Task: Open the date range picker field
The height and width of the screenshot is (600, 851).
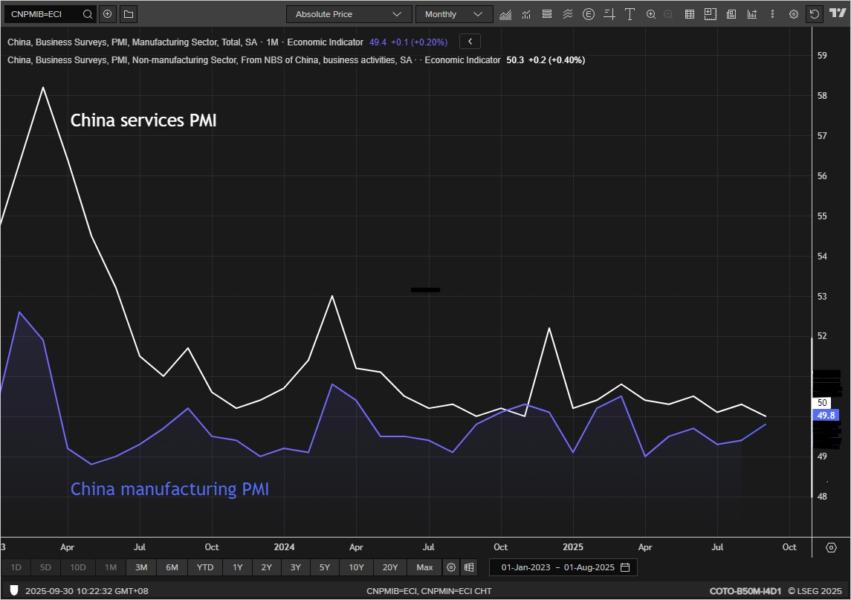Action: (x=564, y=567)
